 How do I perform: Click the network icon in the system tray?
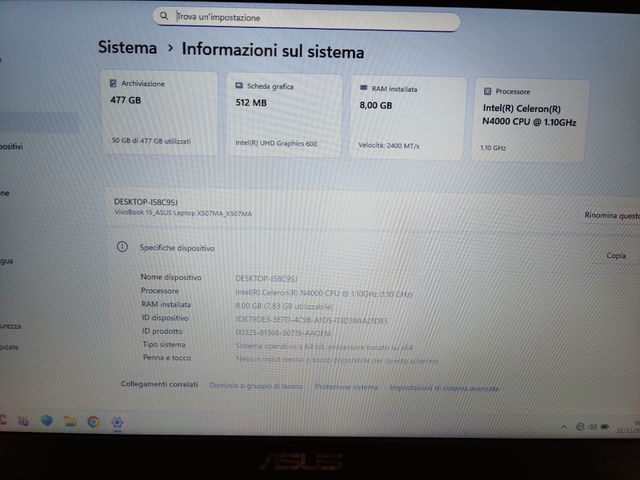pyautogui.click(x=580, y=427)
